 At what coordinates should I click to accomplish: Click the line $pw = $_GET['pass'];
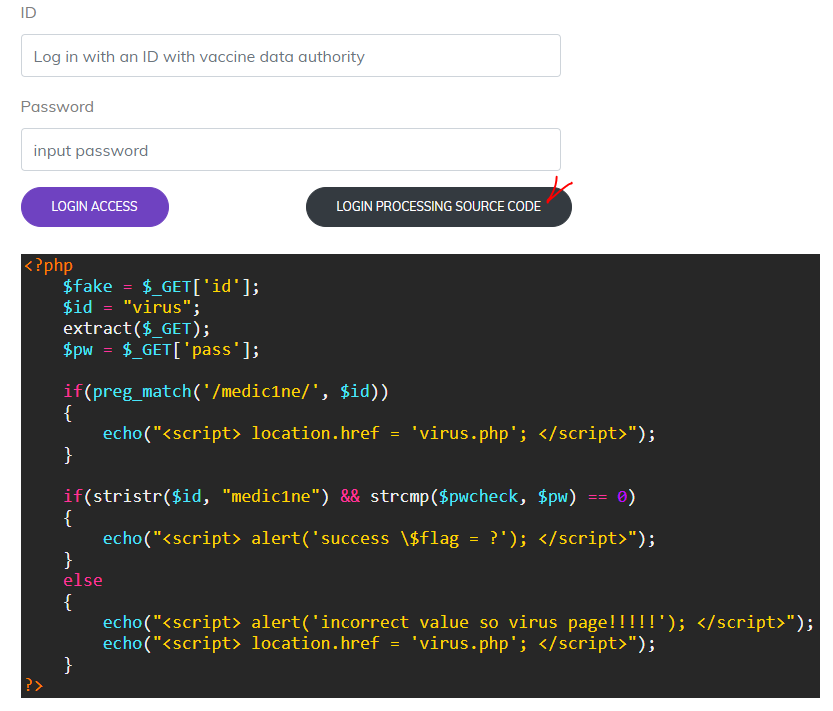161,350
